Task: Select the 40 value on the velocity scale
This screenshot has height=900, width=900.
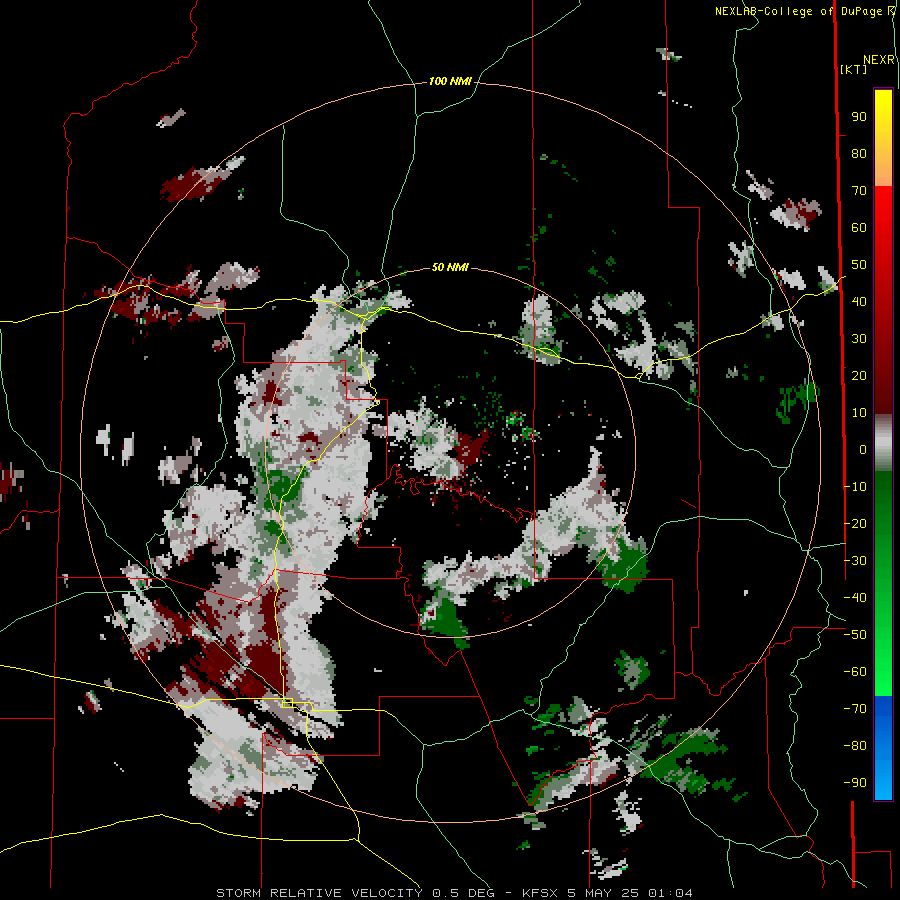Action: tap(859, 302)
